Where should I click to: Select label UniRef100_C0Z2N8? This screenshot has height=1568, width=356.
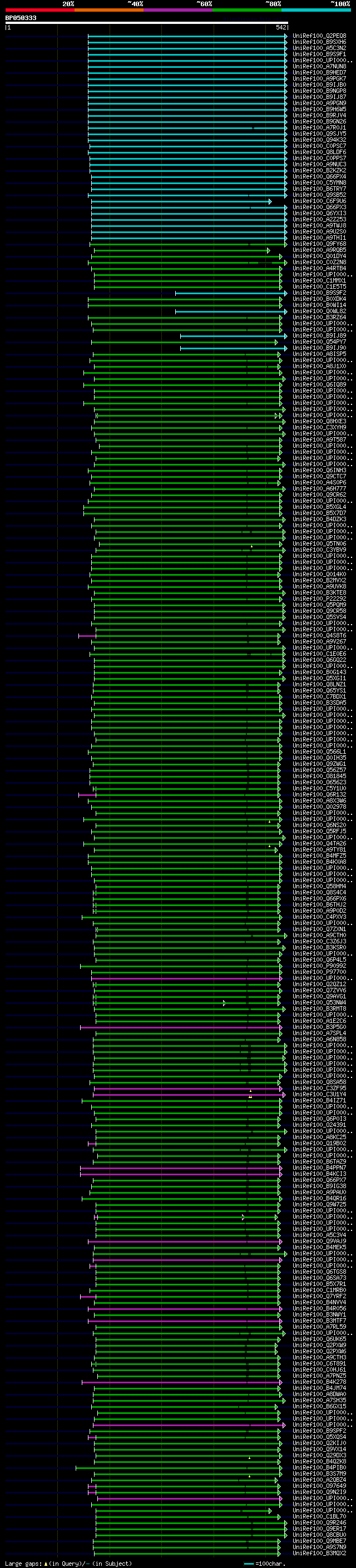pos(319,263)
